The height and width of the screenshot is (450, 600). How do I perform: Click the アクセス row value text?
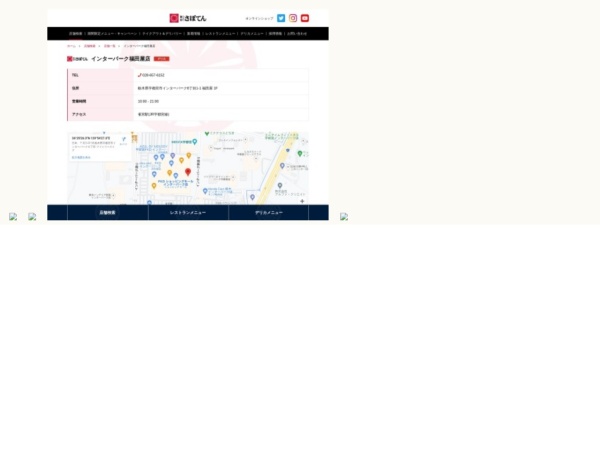[153, 114]
